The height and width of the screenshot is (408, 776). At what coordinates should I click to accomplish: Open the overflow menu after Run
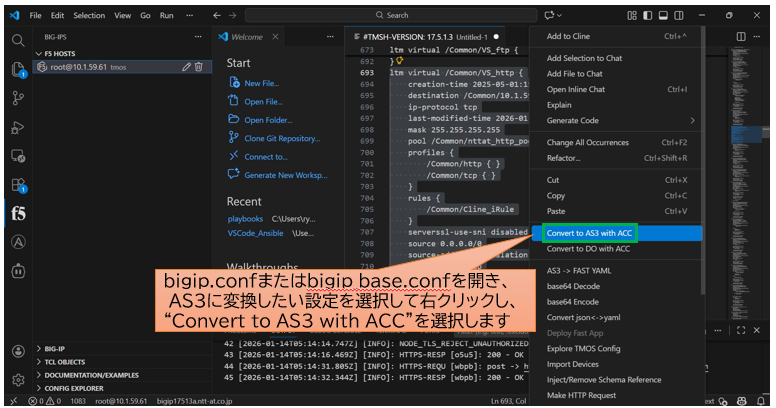[189, 15]
